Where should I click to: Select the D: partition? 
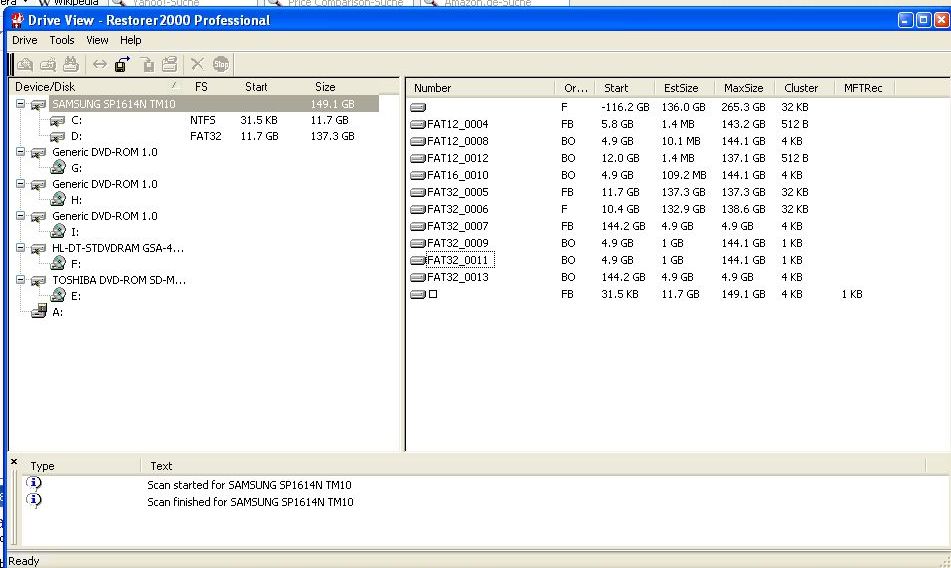[x=76, y=136]
